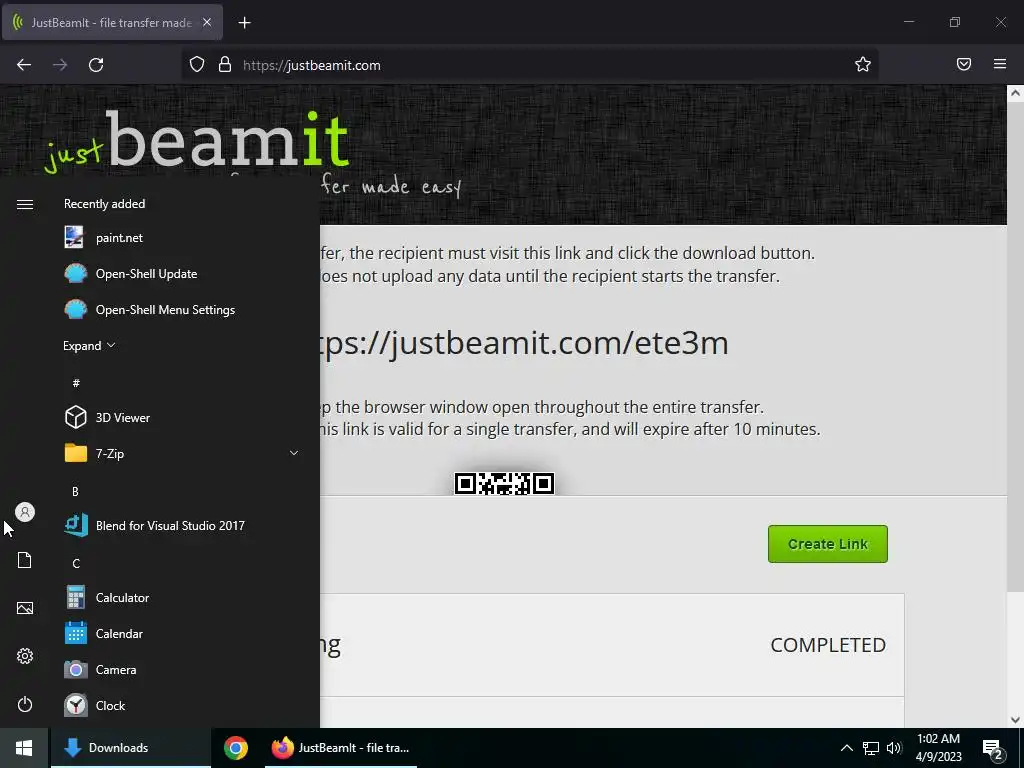
Task: Select the JustBeamIt browser tab
Action: 112,22
